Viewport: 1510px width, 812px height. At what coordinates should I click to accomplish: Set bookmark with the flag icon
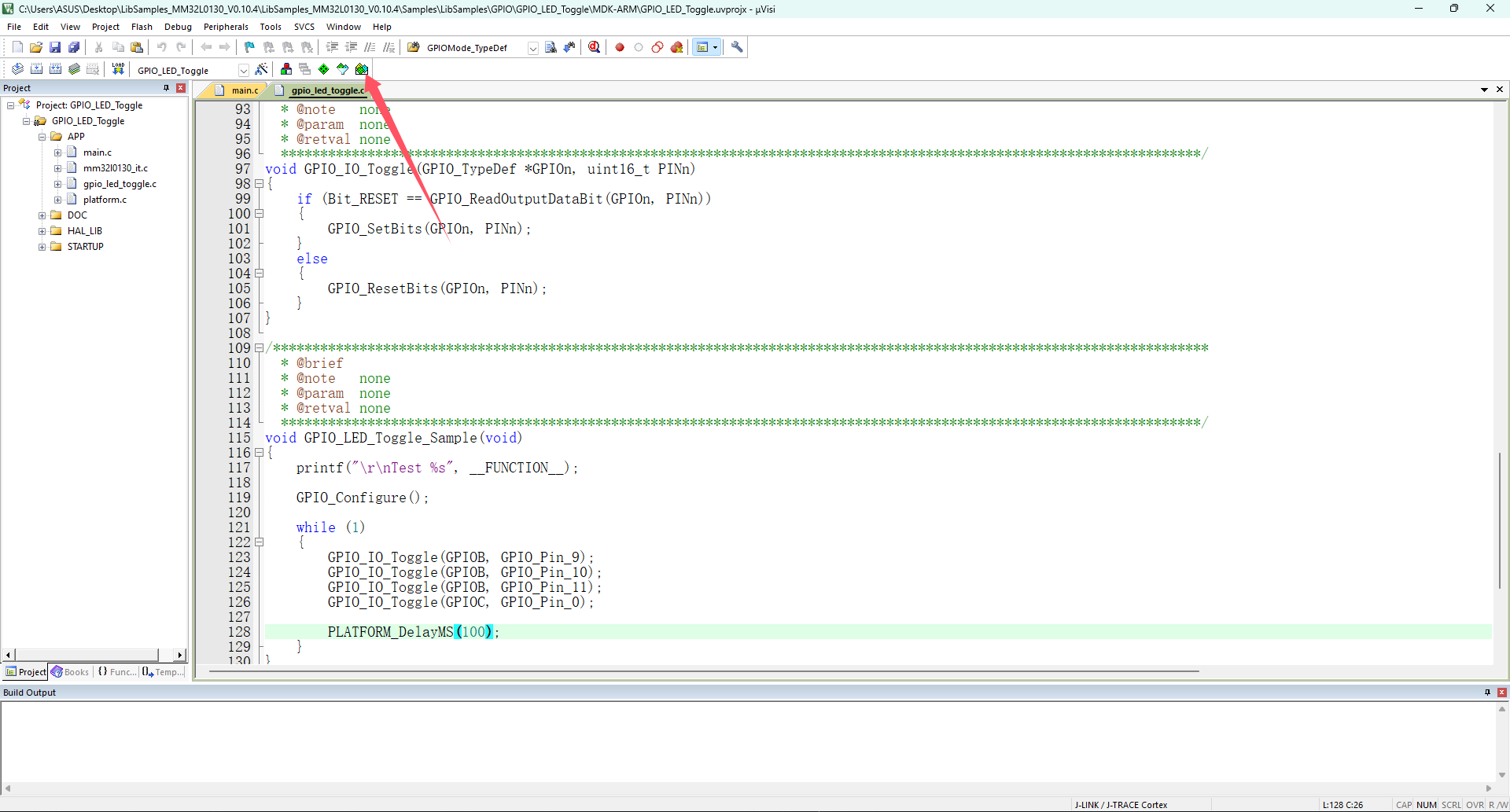(x=249, y=48)
